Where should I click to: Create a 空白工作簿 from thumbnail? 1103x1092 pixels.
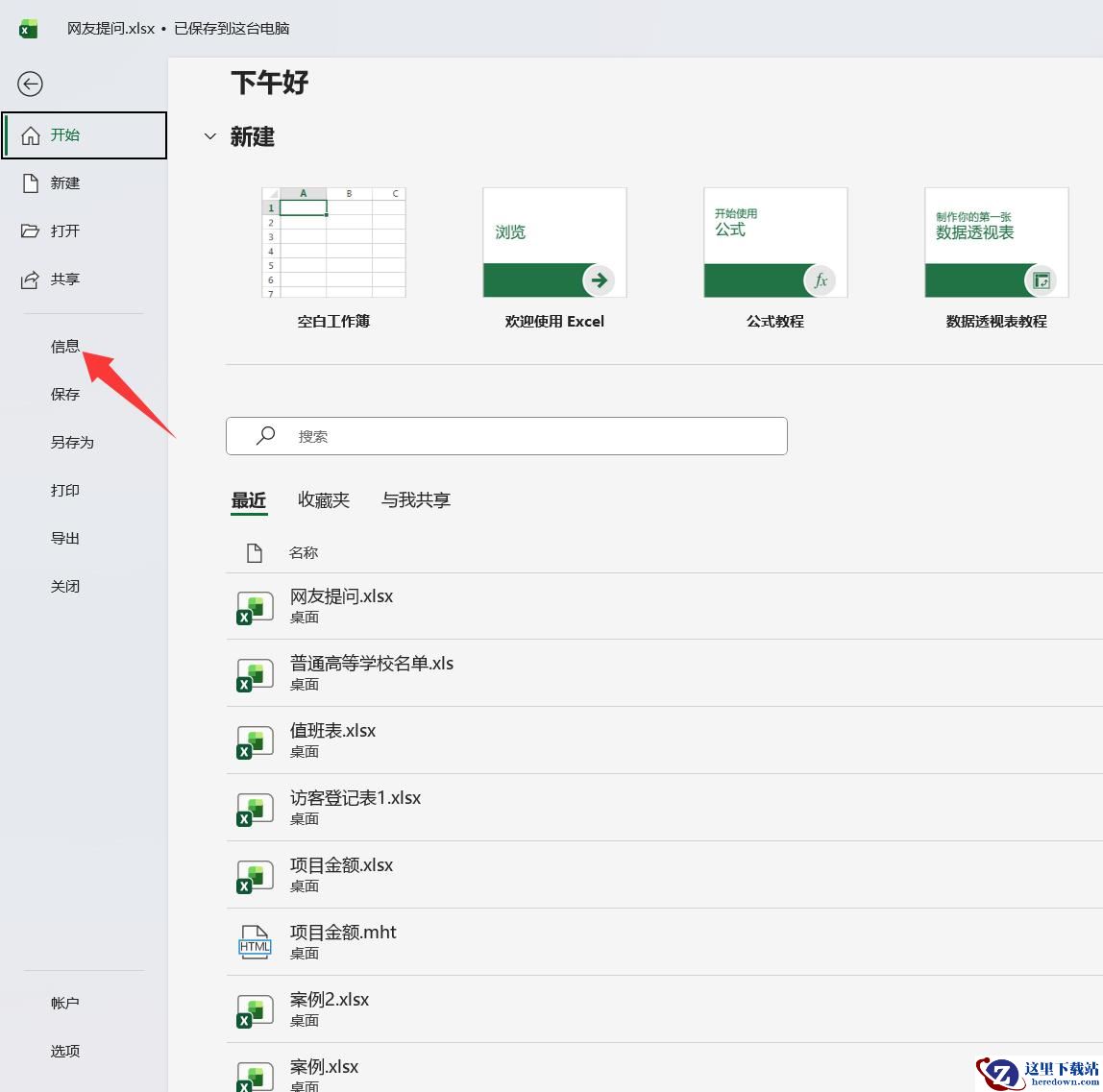pos(333,243)
